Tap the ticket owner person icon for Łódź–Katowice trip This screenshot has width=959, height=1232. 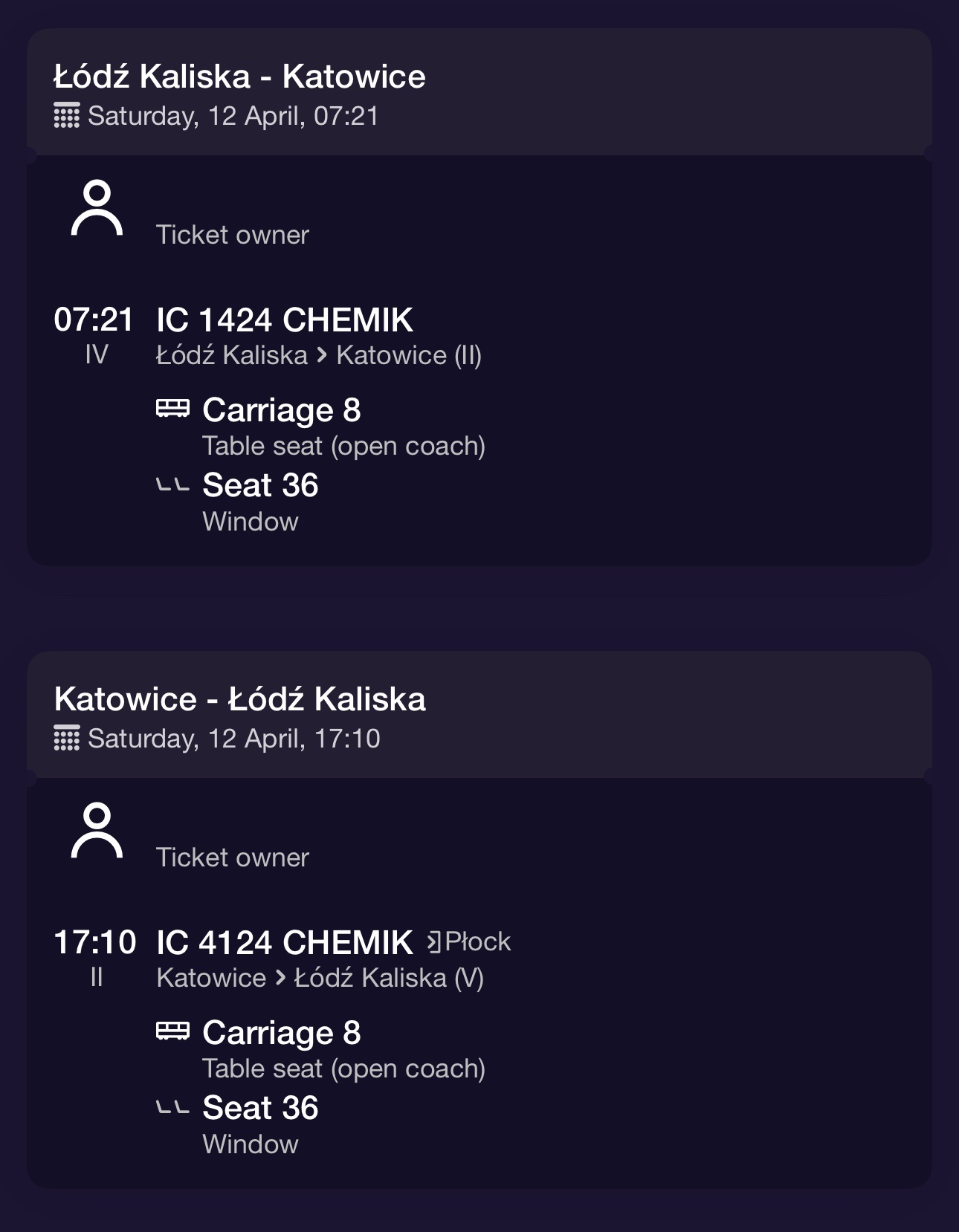97,208
